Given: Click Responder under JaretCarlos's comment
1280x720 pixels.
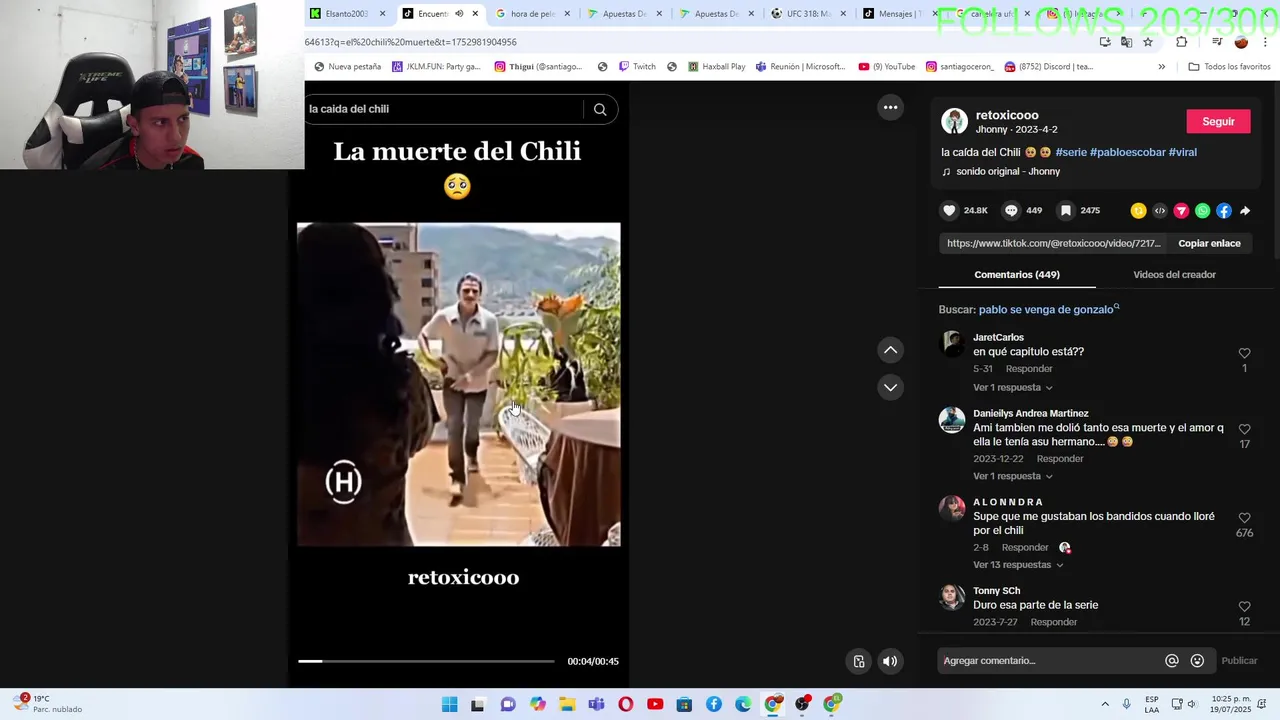Looking at the screenshot, I should [x=1028, y=369].
